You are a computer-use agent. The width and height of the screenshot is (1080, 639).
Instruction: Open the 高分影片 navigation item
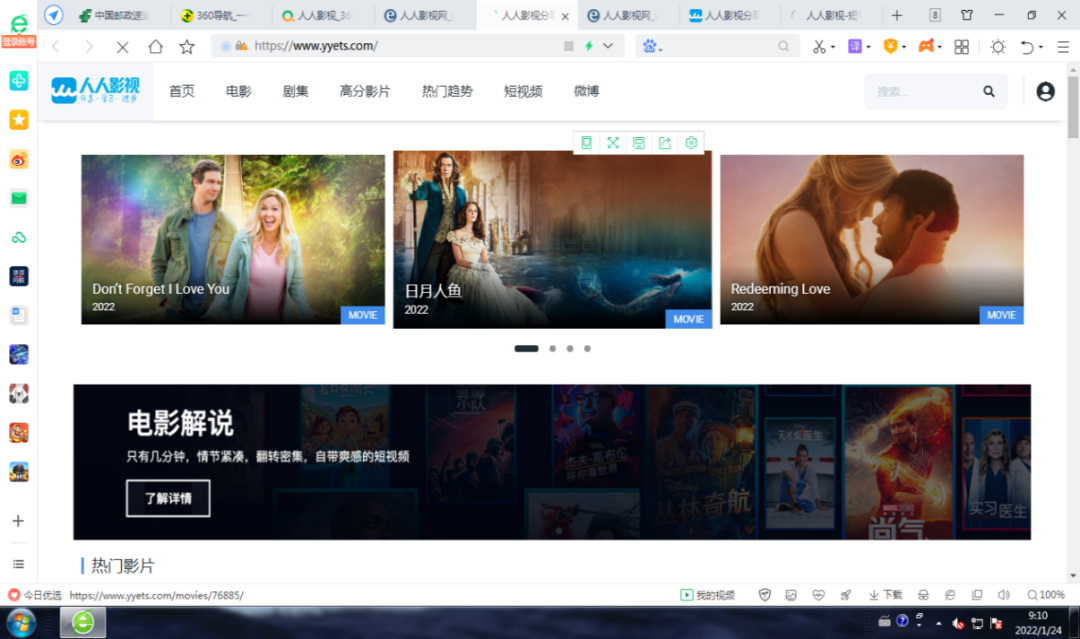point(365,91)
